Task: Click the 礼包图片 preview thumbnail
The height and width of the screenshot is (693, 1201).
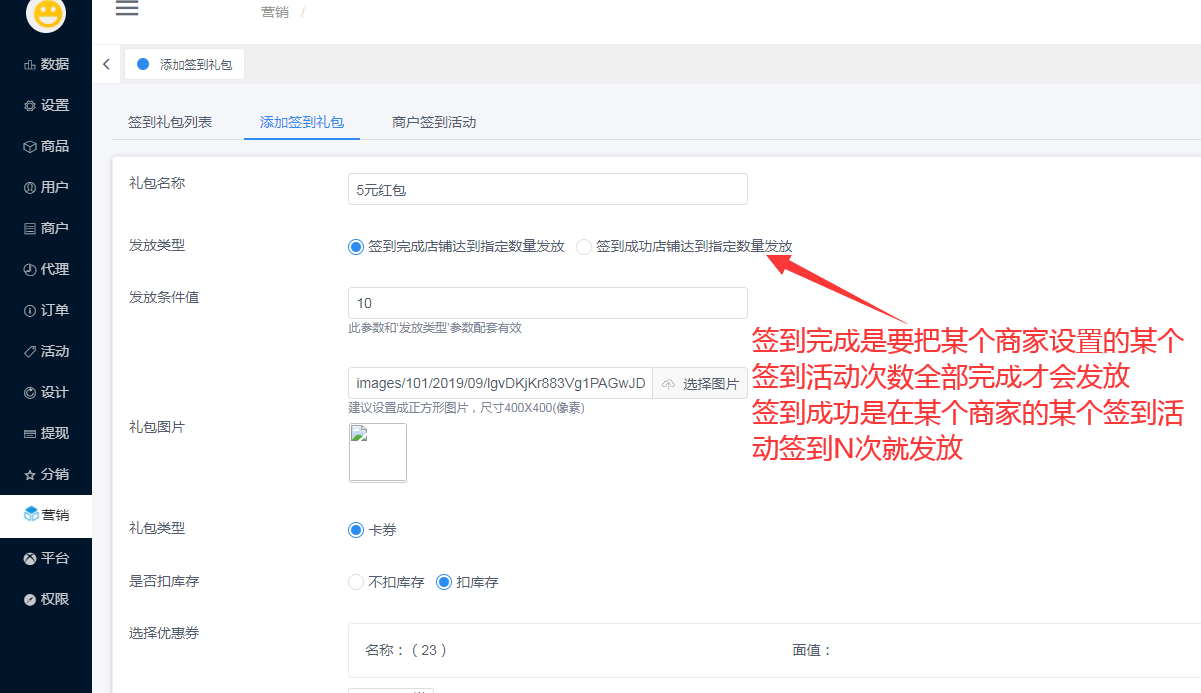Action: coord(378,452)
